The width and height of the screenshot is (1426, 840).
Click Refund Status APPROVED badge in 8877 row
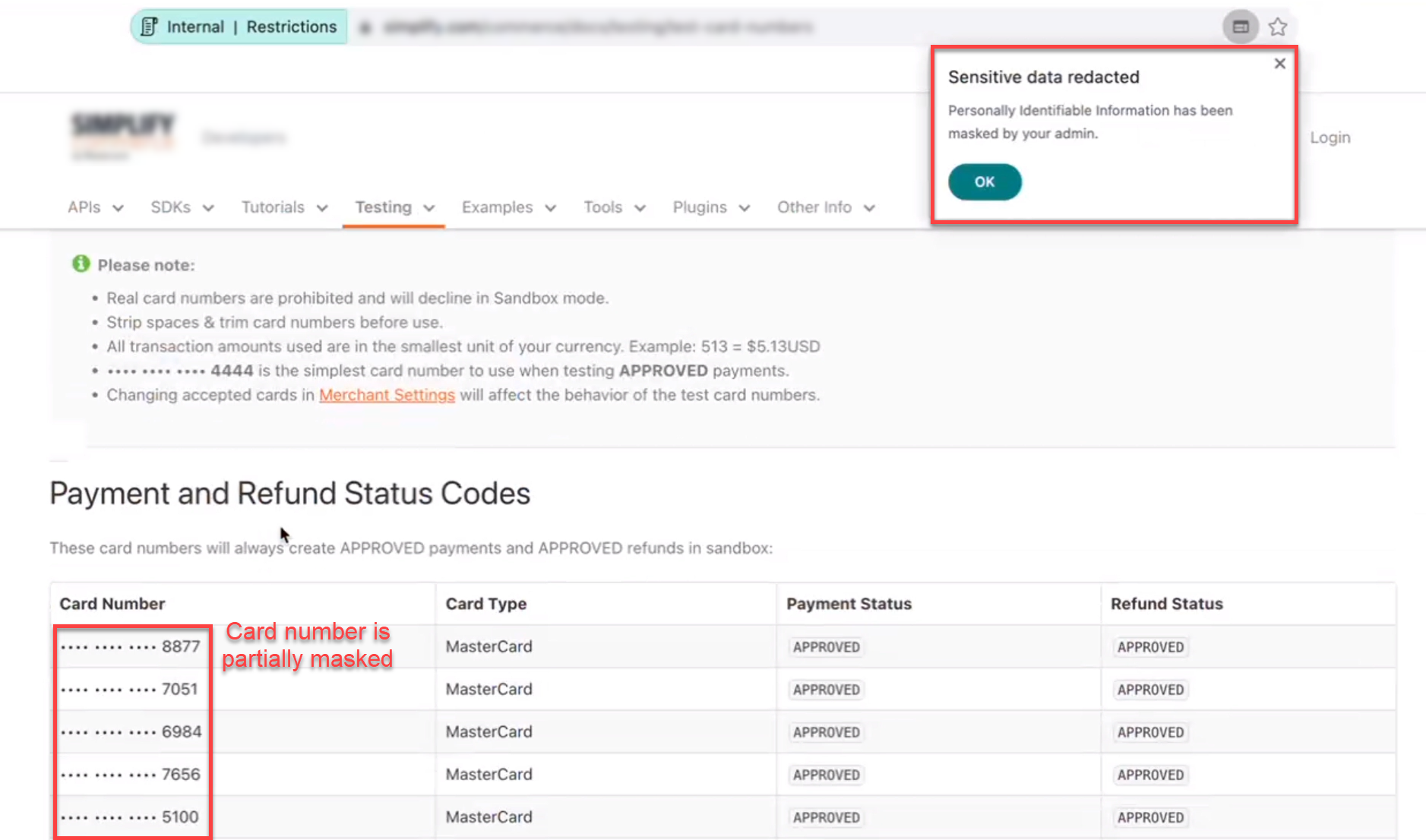(1150, 647)
